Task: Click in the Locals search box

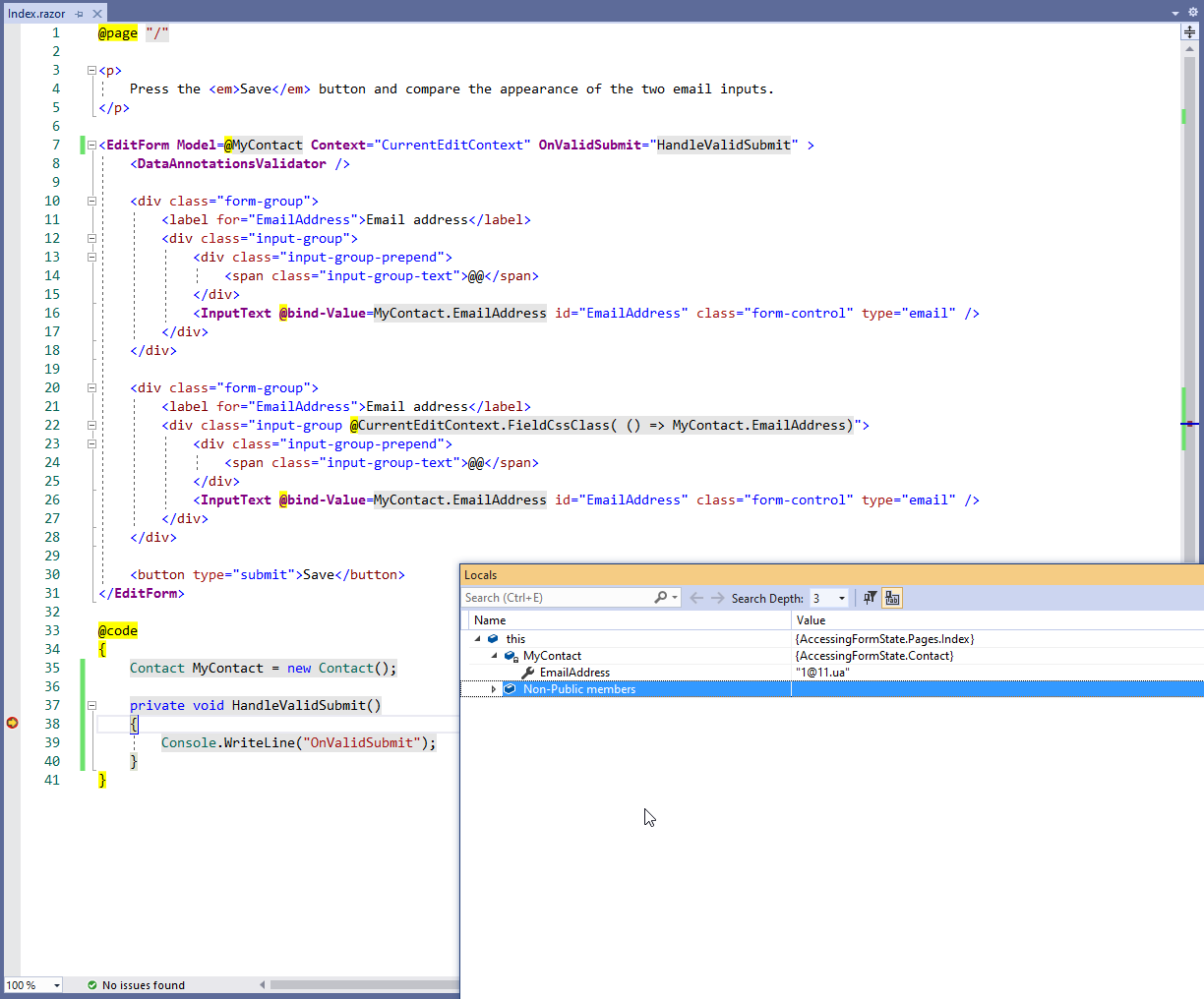Action: coord(558,598)
